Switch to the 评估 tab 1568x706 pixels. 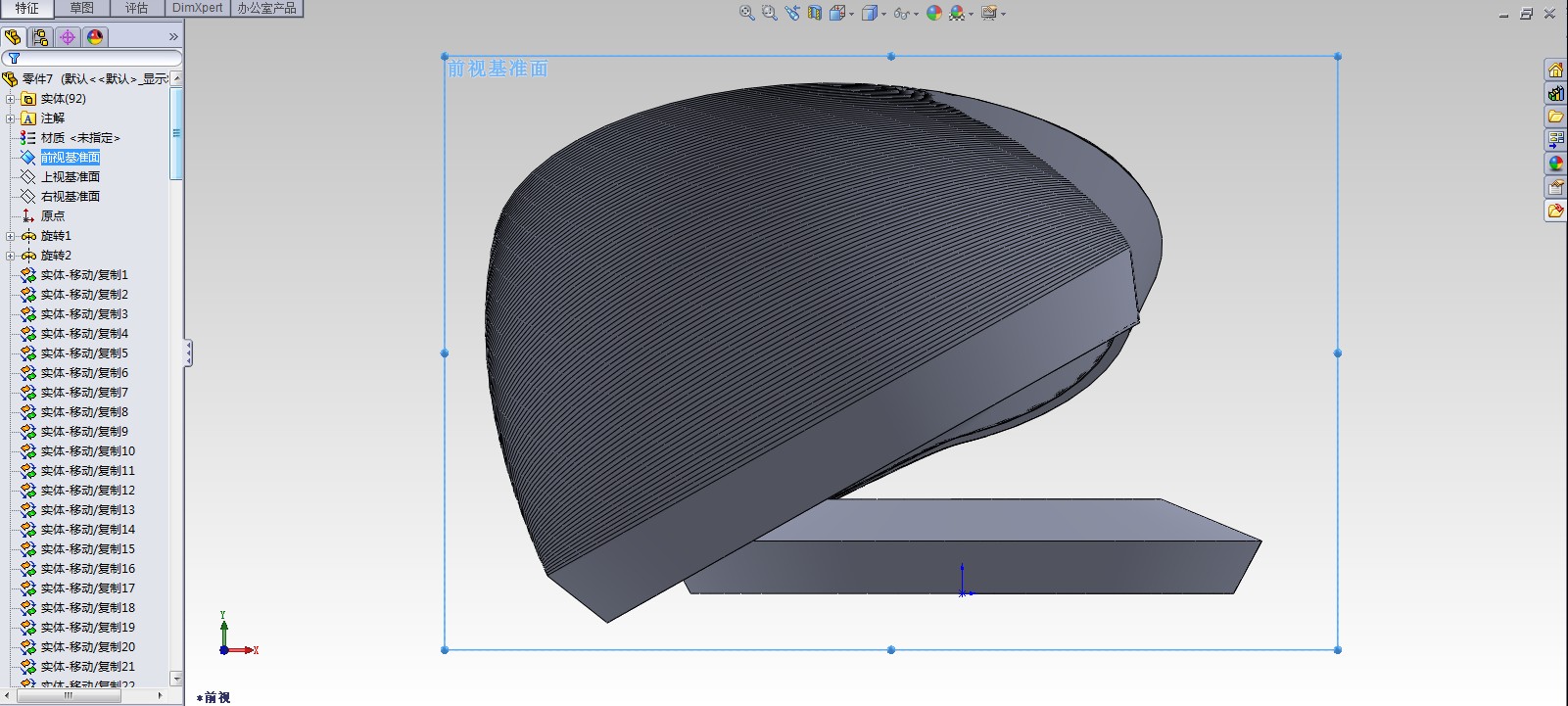coord(136,8)
